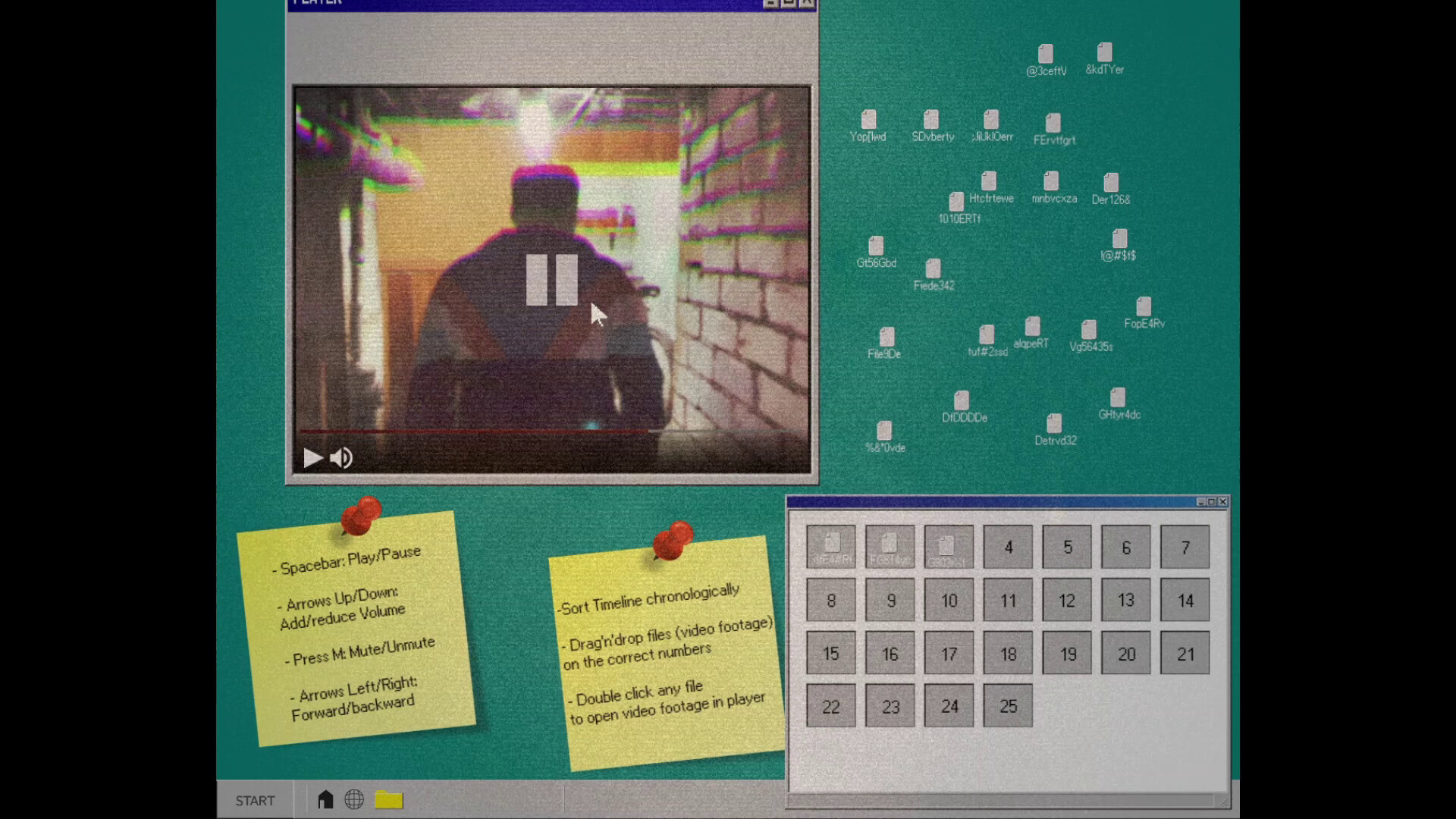The width and height of the screenshot is (1456, 819).
Task: Click the GHtyr4dc file icon
Action: click(1118, 398)
